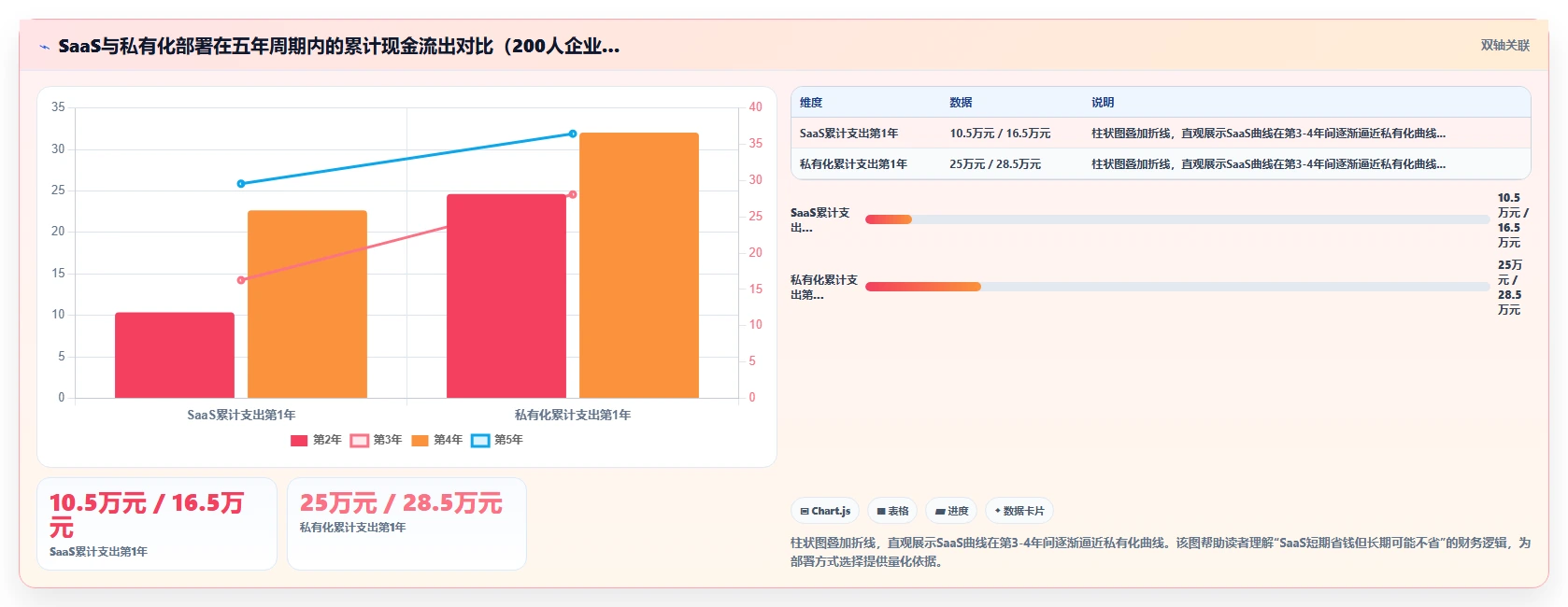Select table cell 私有化累计支出第1年

[853, 164]
